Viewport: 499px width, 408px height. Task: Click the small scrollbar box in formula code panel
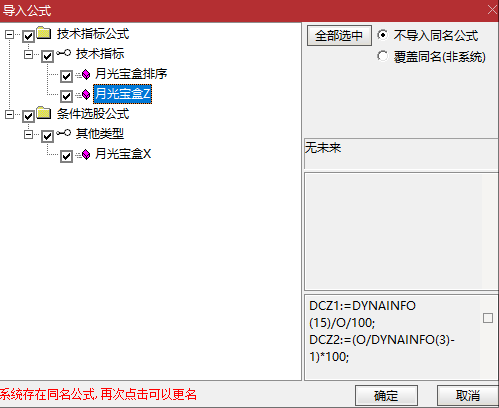pyautogui.click(x=488, y=318)
